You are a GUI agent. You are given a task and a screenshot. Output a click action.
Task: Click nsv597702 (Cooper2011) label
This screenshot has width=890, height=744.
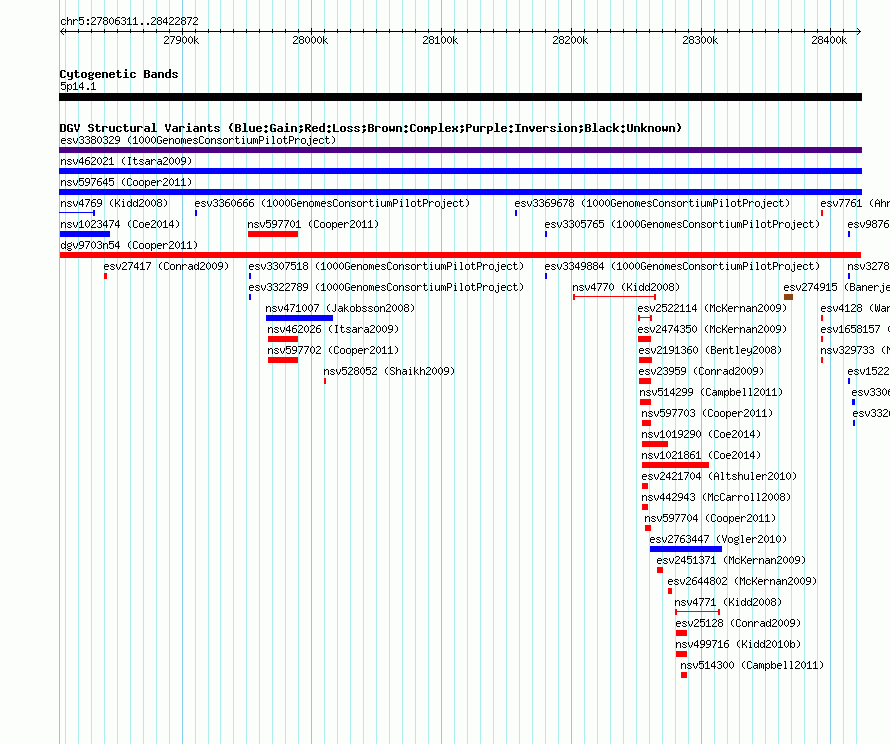tap(333, 350)
